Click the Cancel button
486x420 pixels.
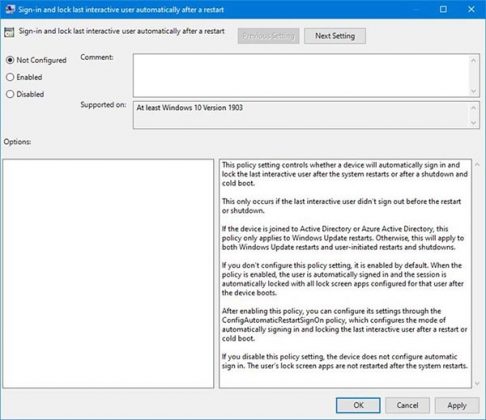[407, 405]
